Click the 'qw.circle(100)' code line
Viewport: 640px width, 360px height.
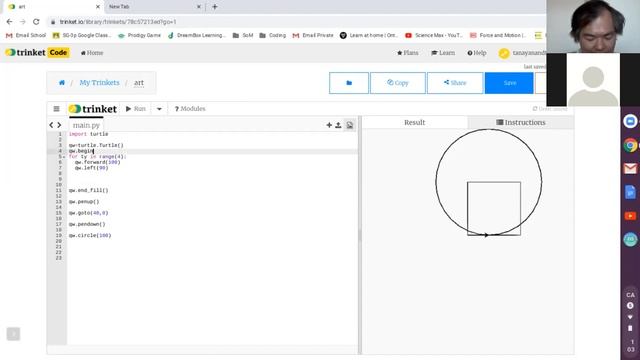(90, 236)
